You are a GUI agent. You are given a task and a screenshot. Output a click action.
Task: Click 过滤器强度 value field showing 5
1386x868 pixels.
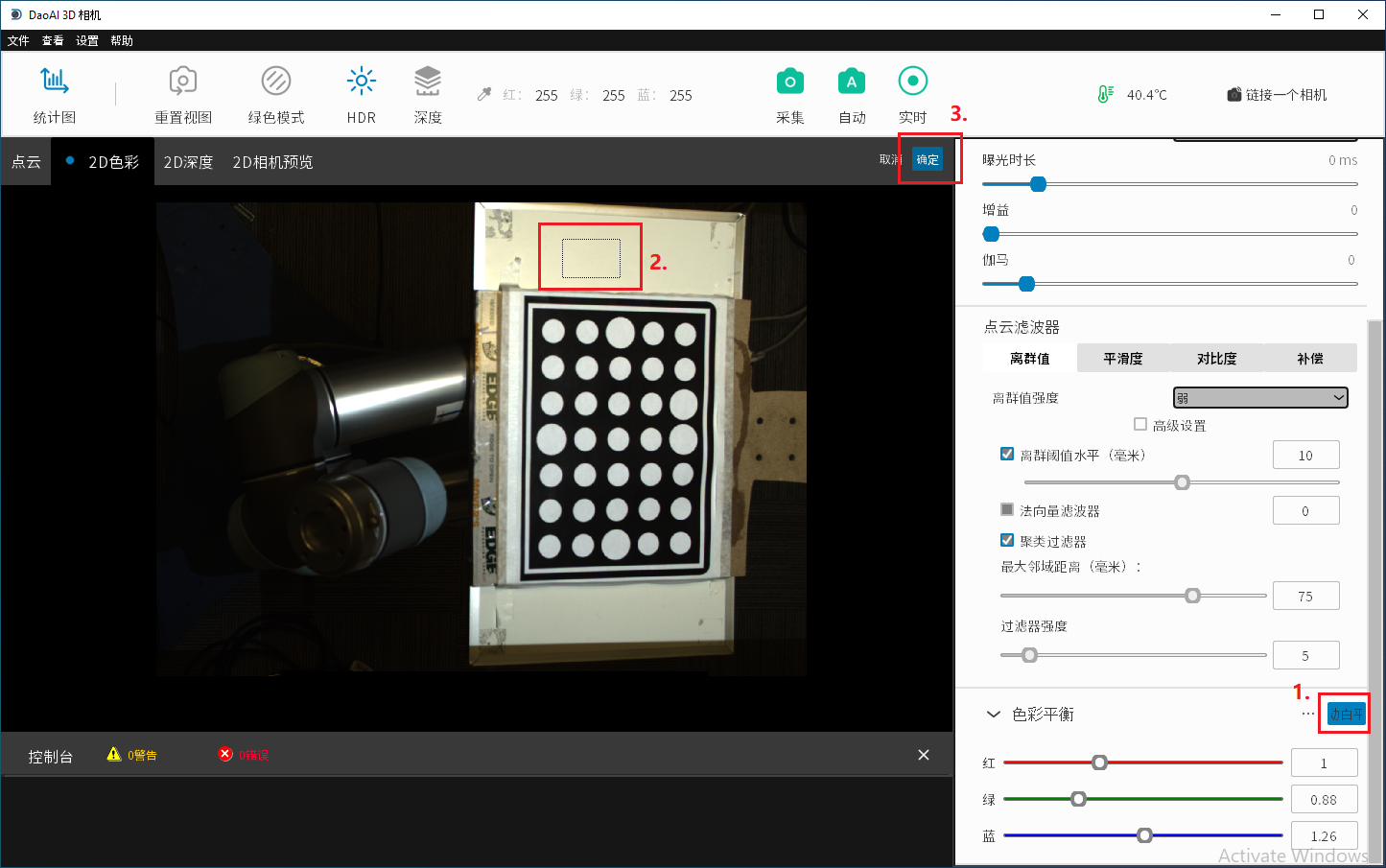1305,656
